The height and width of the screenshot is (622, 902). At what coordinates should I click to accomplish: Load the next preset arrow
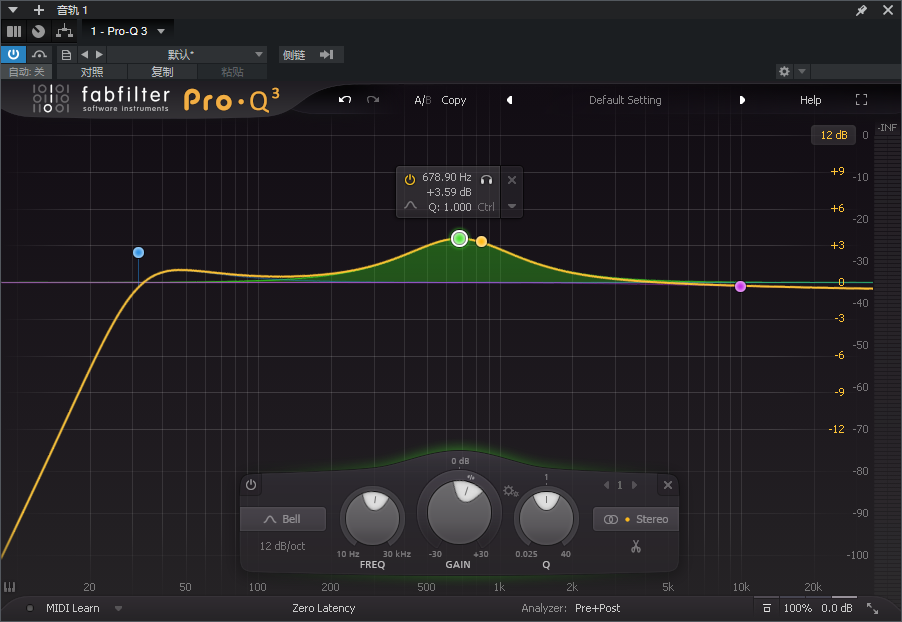click(742, 100)
